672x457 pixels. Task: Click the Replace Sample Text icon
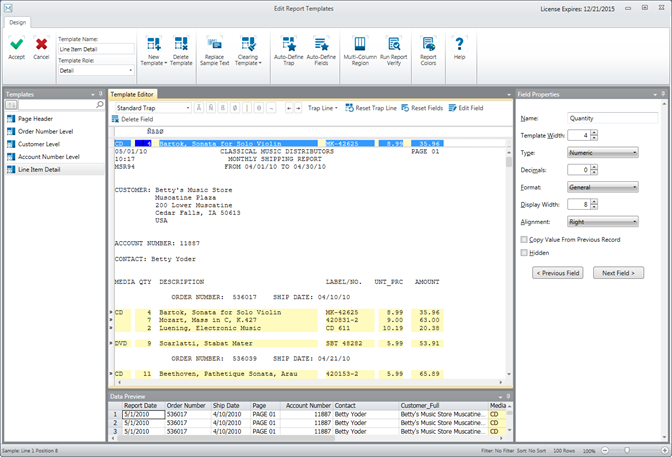point(215,45)
